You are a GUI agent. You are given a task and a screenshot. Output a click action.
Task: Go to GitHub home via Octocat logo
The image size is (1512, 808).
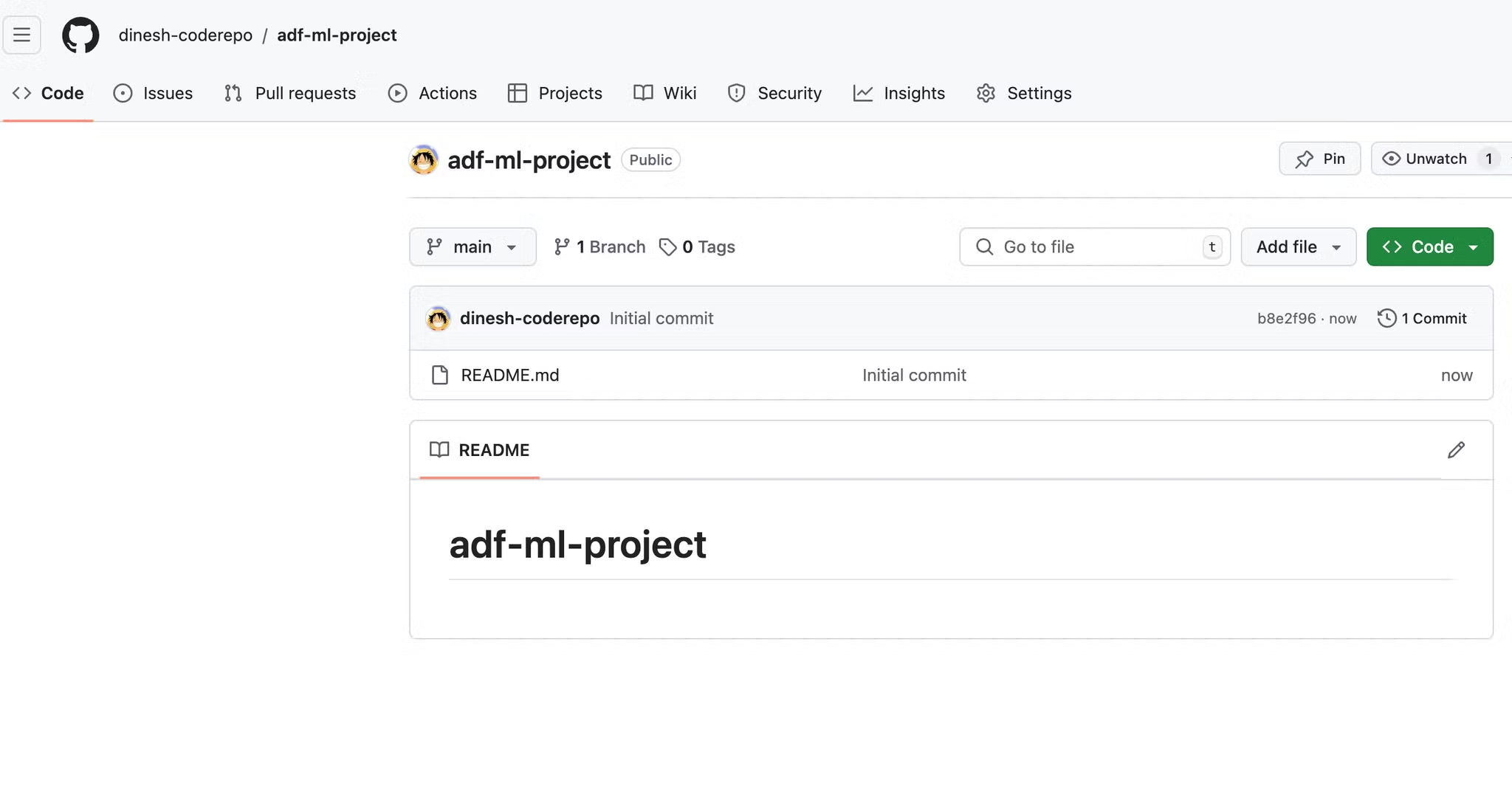tap(80, 35)
